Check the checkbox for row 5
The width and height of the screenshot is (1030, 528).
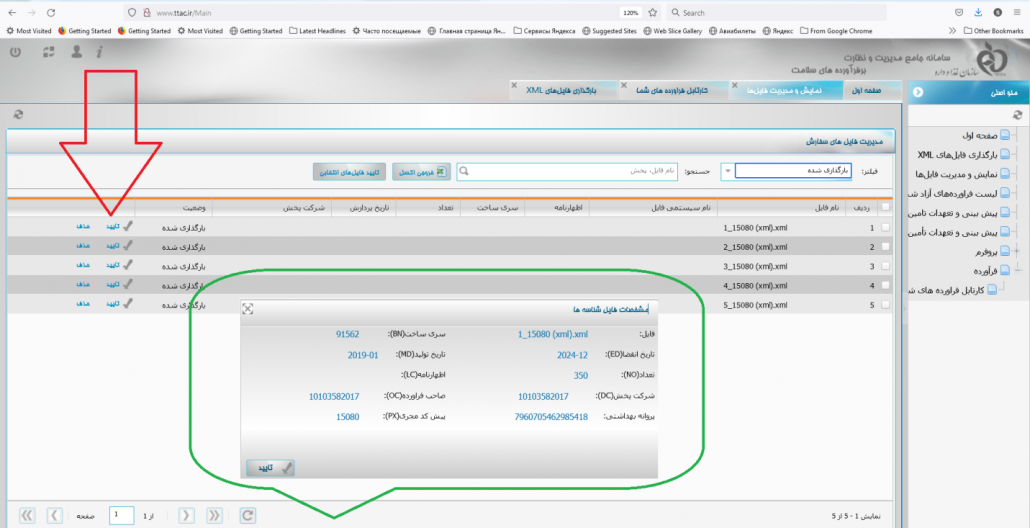click(886, 305)
